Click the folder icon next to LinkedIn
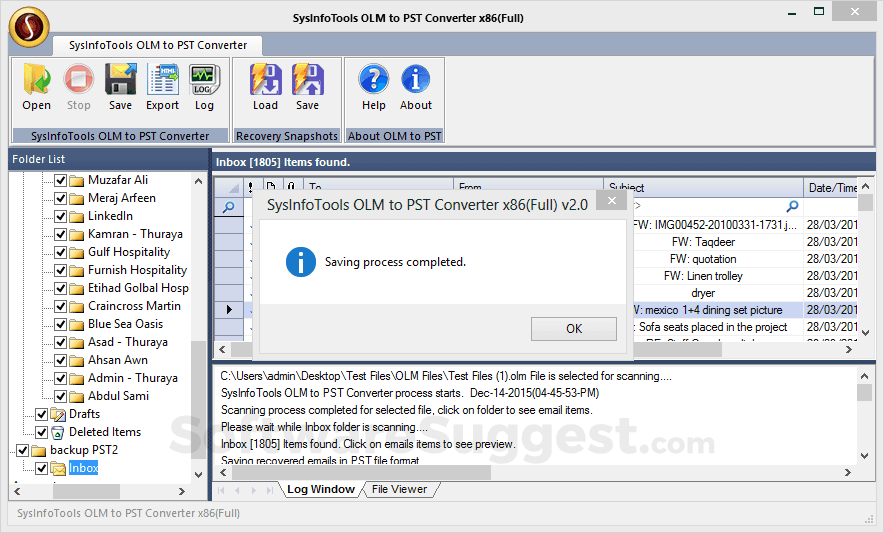The height and width of the screenshot is (533, 884). pos(76,217)
